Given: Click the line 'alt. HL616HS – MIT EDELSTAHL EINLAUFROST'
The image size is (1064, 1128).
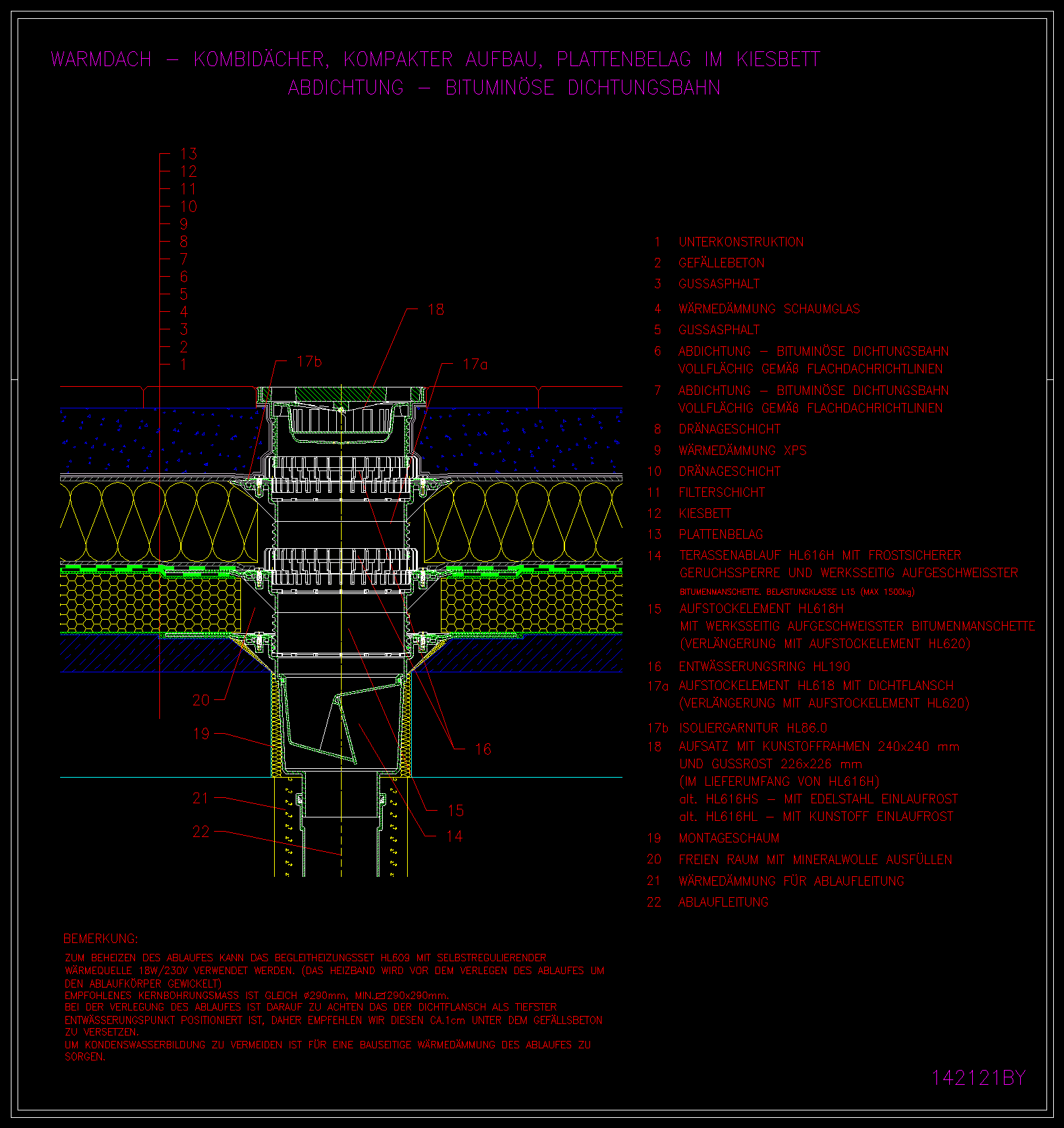Looking at the screenshot, I should (x=819, y=799).
